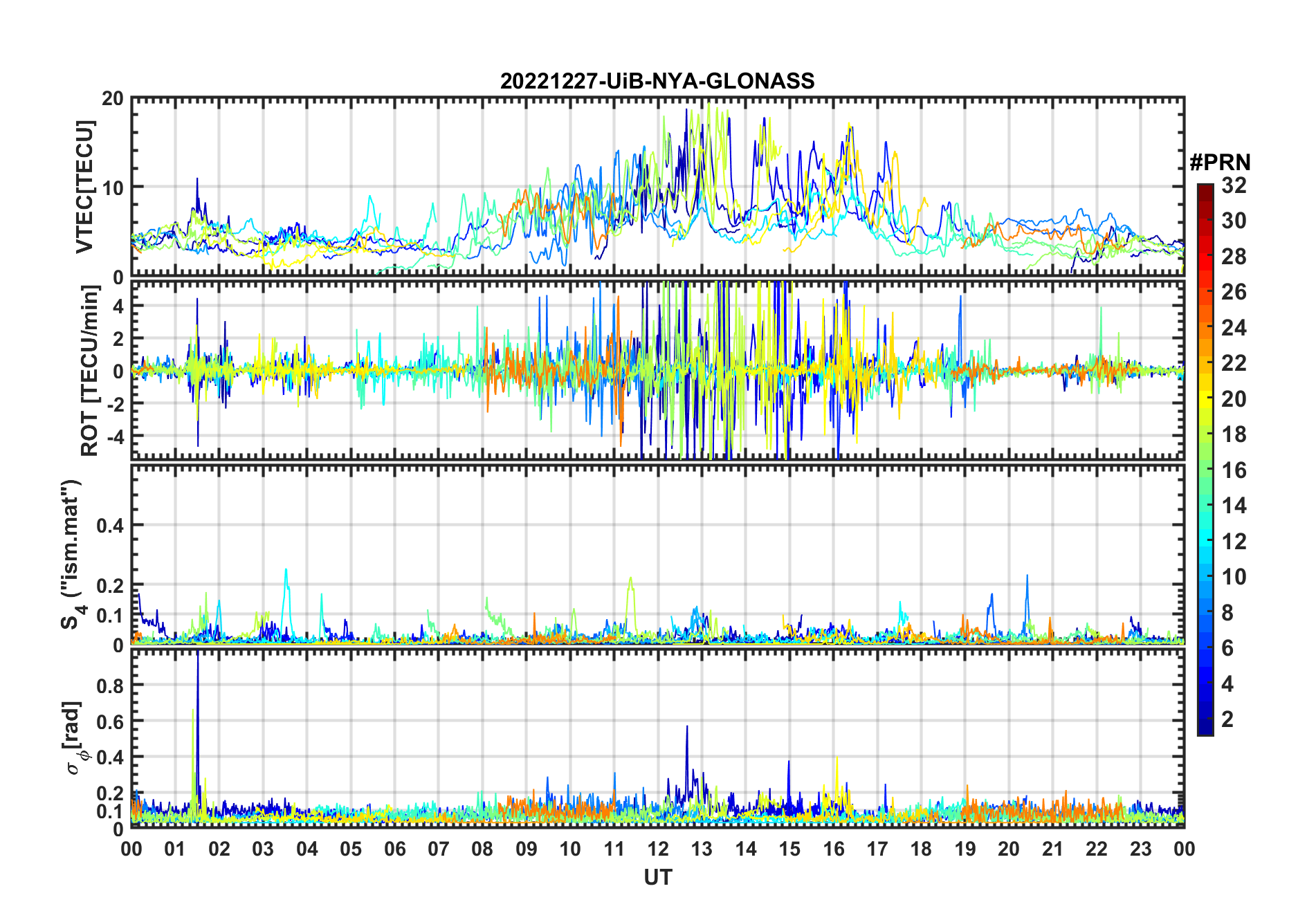The image size is (1316, 920).
Task: Click the "01" hour tick on UT axis
Action: pos(176,849)
